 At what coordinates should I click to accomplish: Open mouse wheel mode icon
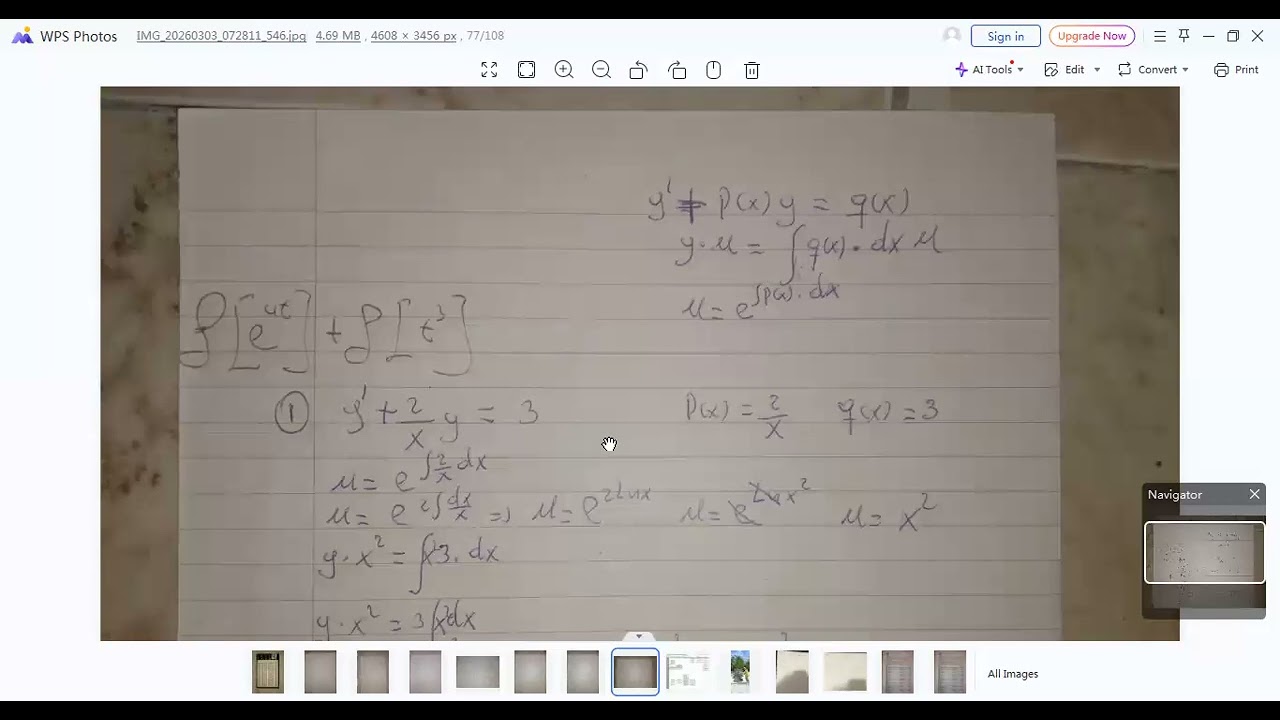[x=713, y=70]
